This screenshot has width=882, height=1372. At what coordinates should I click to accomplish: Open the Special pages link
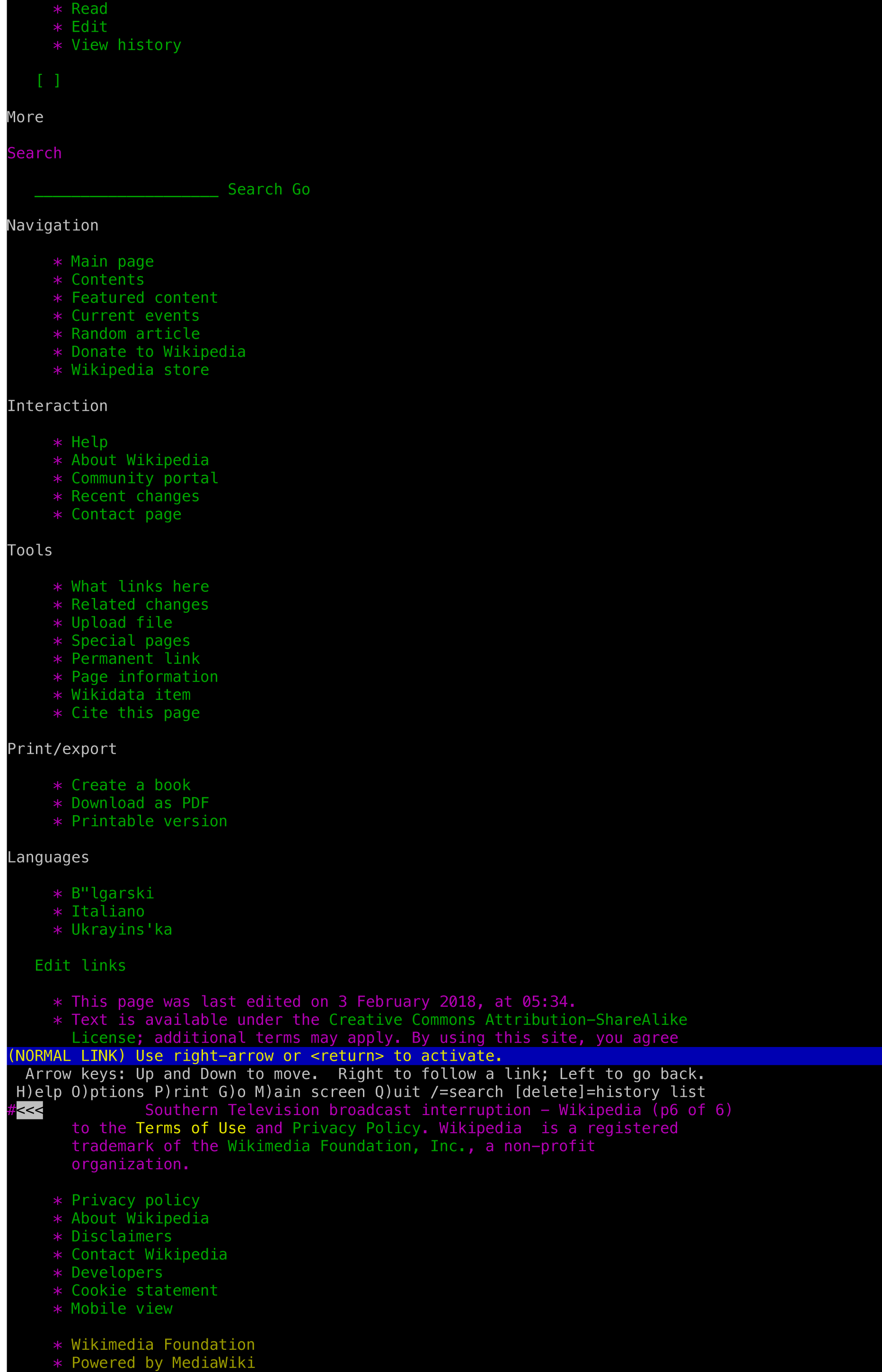click(x=131, y=641)
